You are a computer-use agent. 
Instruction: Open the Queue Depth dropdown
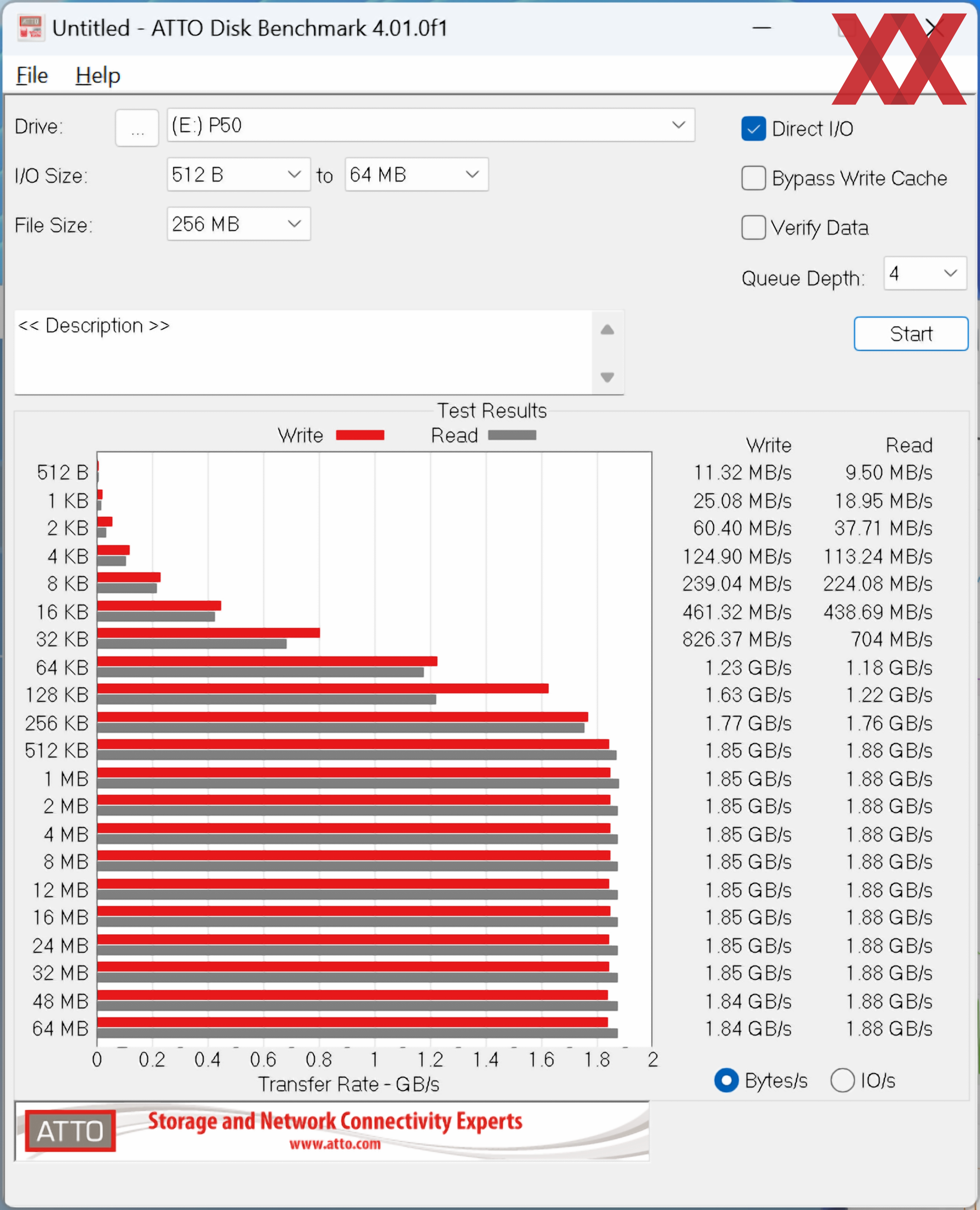point(925,274)
